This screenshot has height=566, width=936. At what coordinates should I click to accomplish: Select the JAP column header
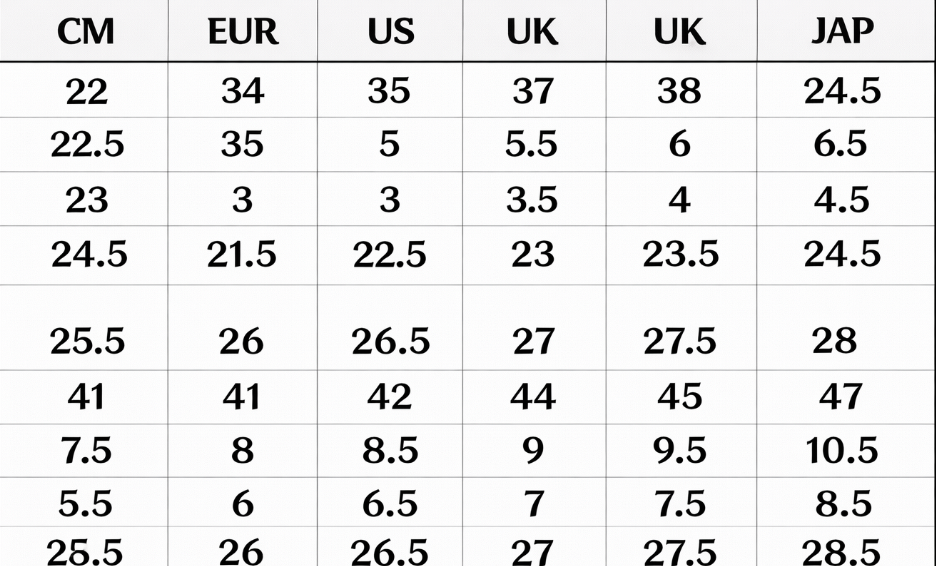click(842, 32)
